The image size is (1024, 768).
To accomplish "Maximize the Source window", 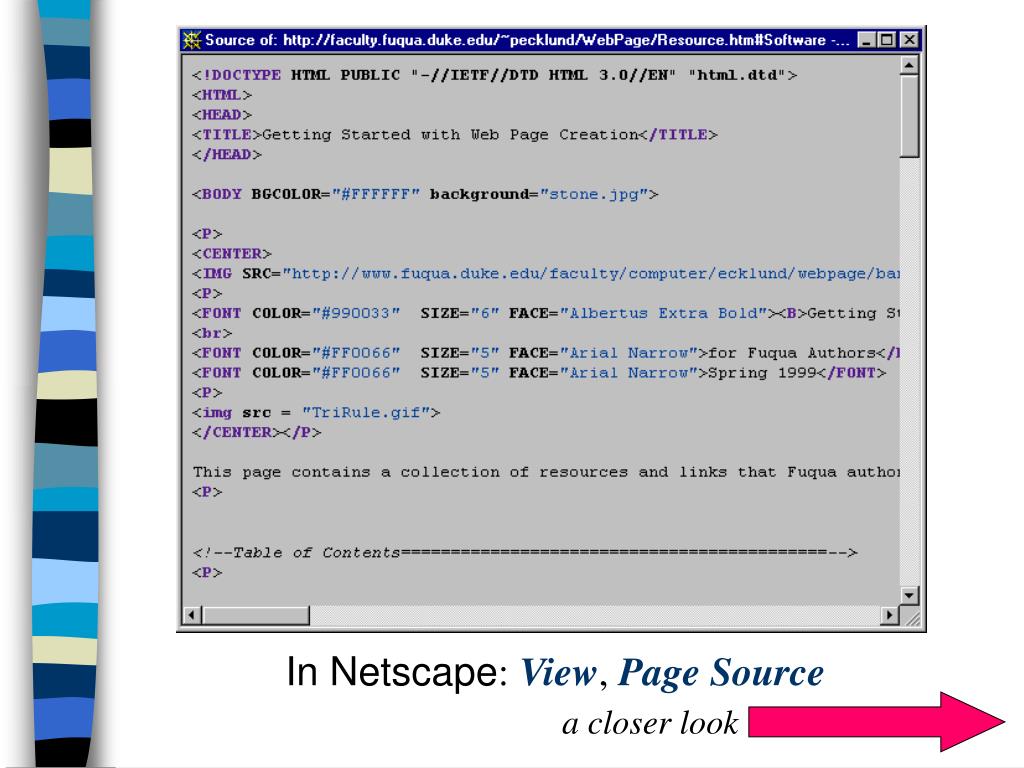I will click(x=887, y=40).
